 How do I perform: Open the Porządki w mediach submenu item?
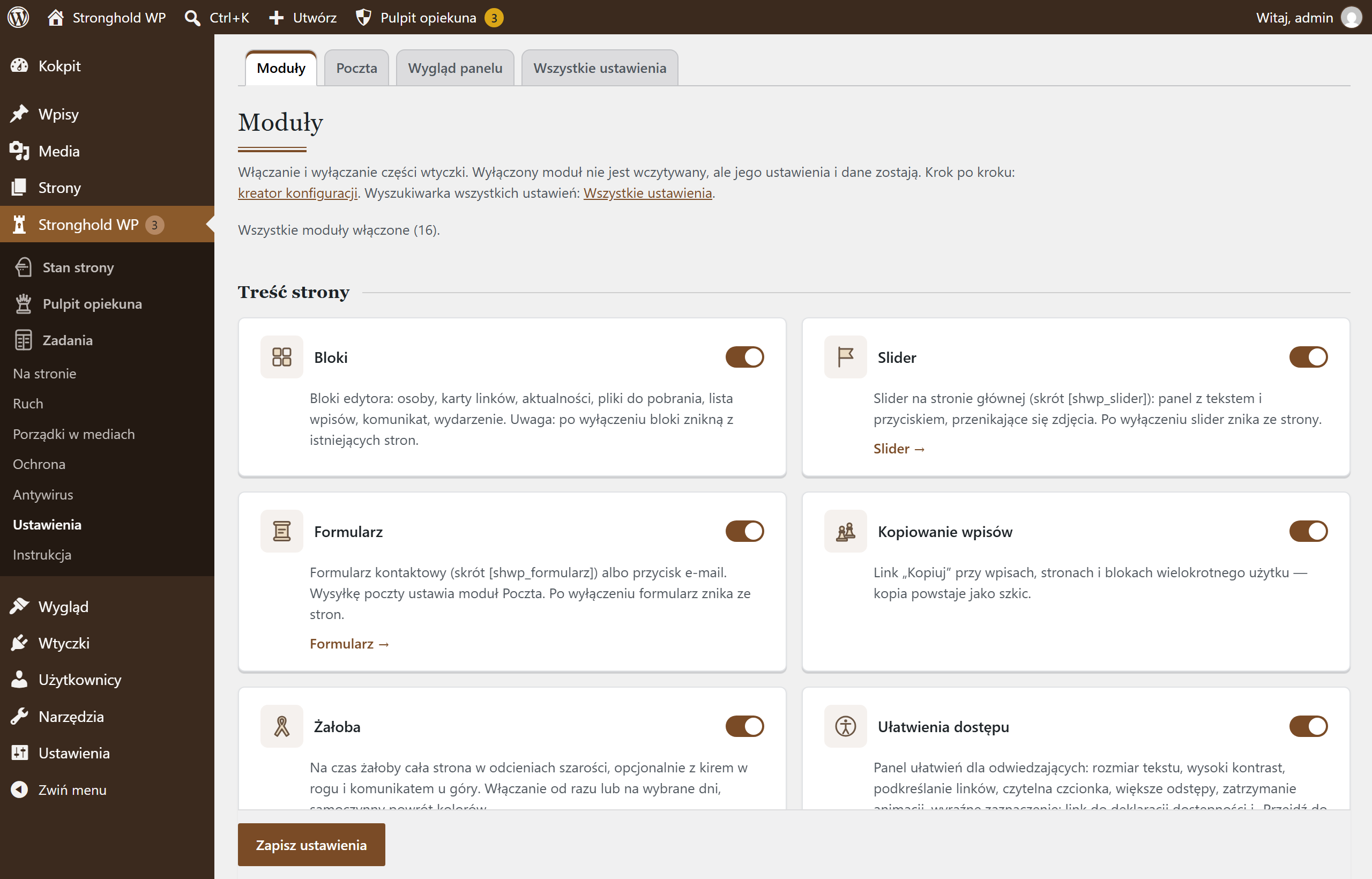click(73, 434)
